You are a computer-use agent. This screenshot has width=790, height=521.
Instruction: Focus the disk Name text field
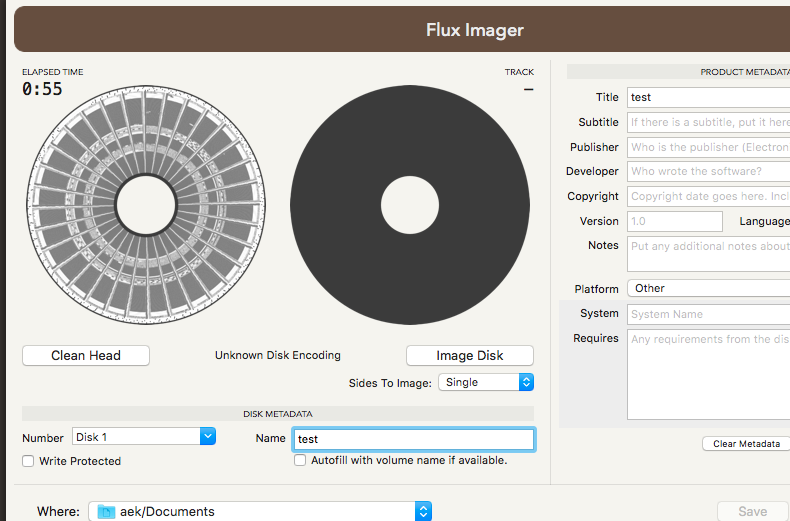(413, 439)
